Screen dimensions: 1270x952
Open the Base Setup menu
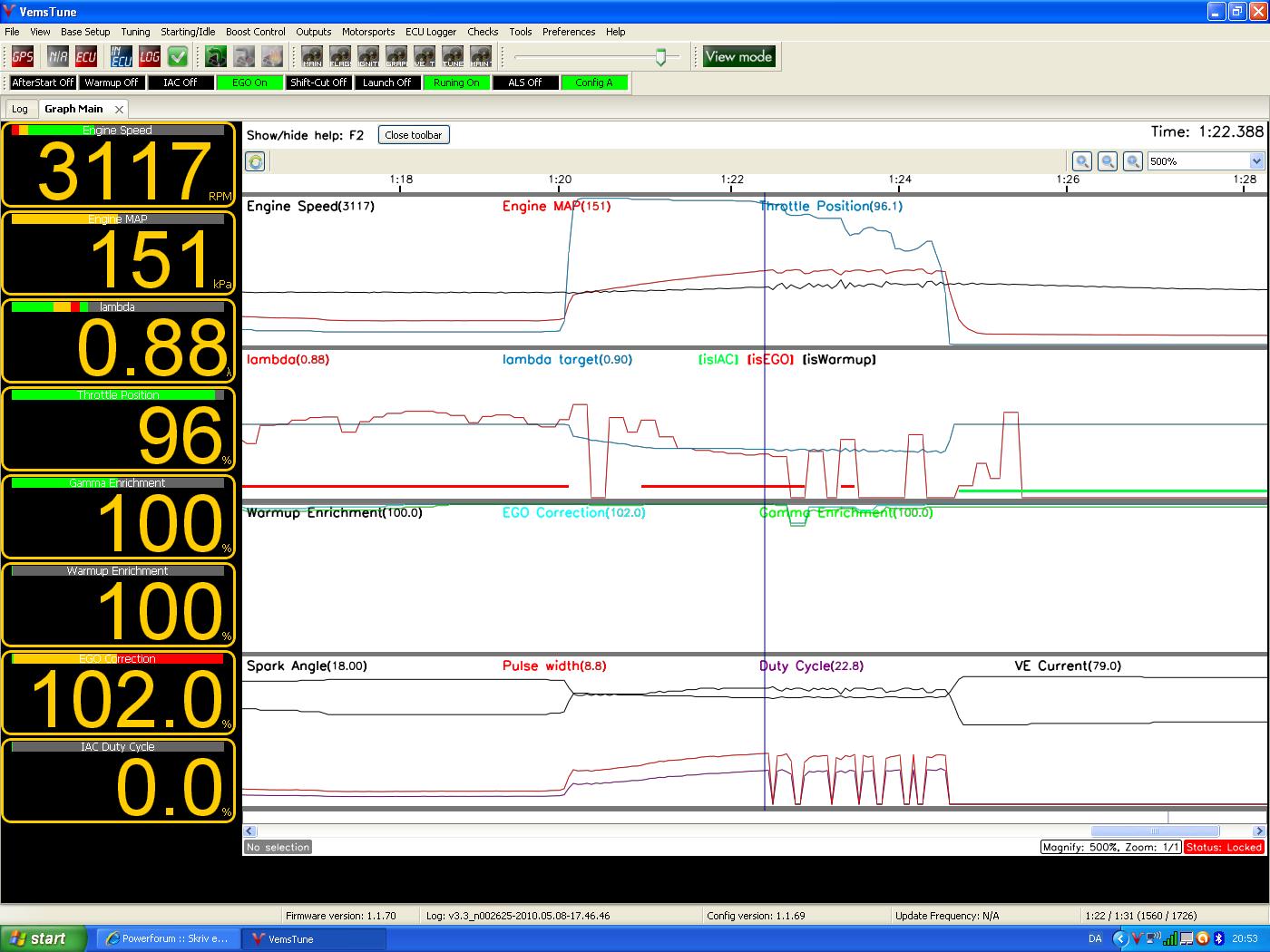85,32
